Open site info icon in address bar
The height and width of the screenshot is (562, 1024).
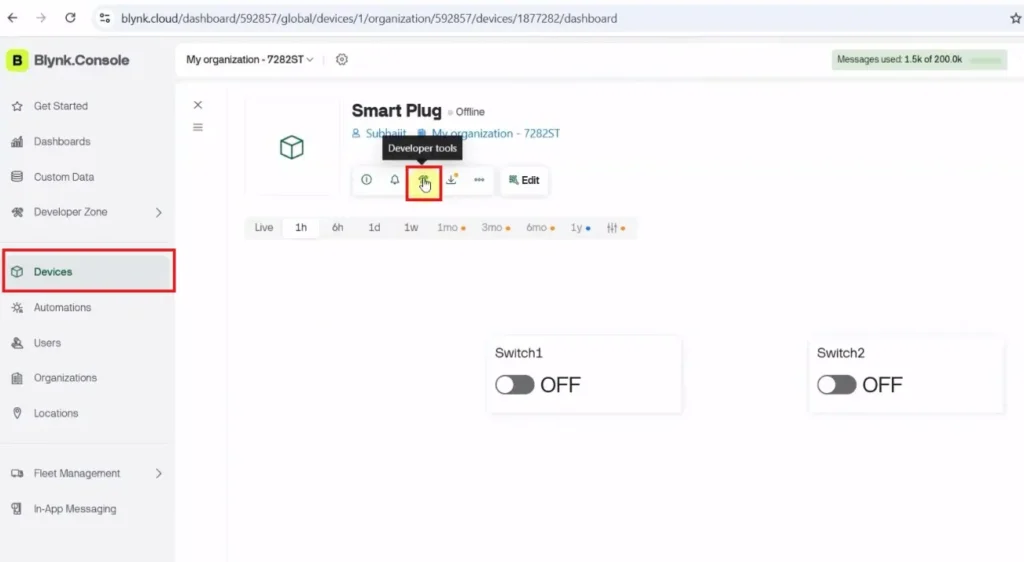[x=104, y=18]
